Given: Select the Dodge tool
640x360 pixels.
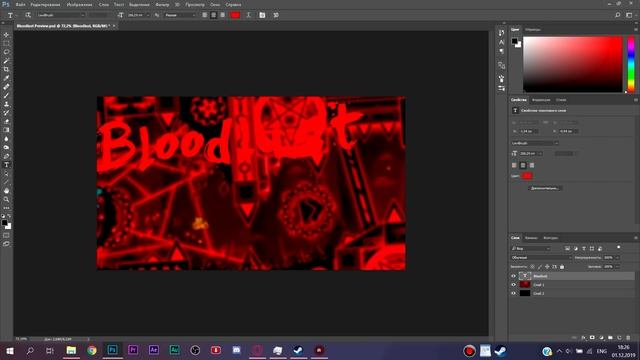Looking at the screenshot, I should 6,147.
